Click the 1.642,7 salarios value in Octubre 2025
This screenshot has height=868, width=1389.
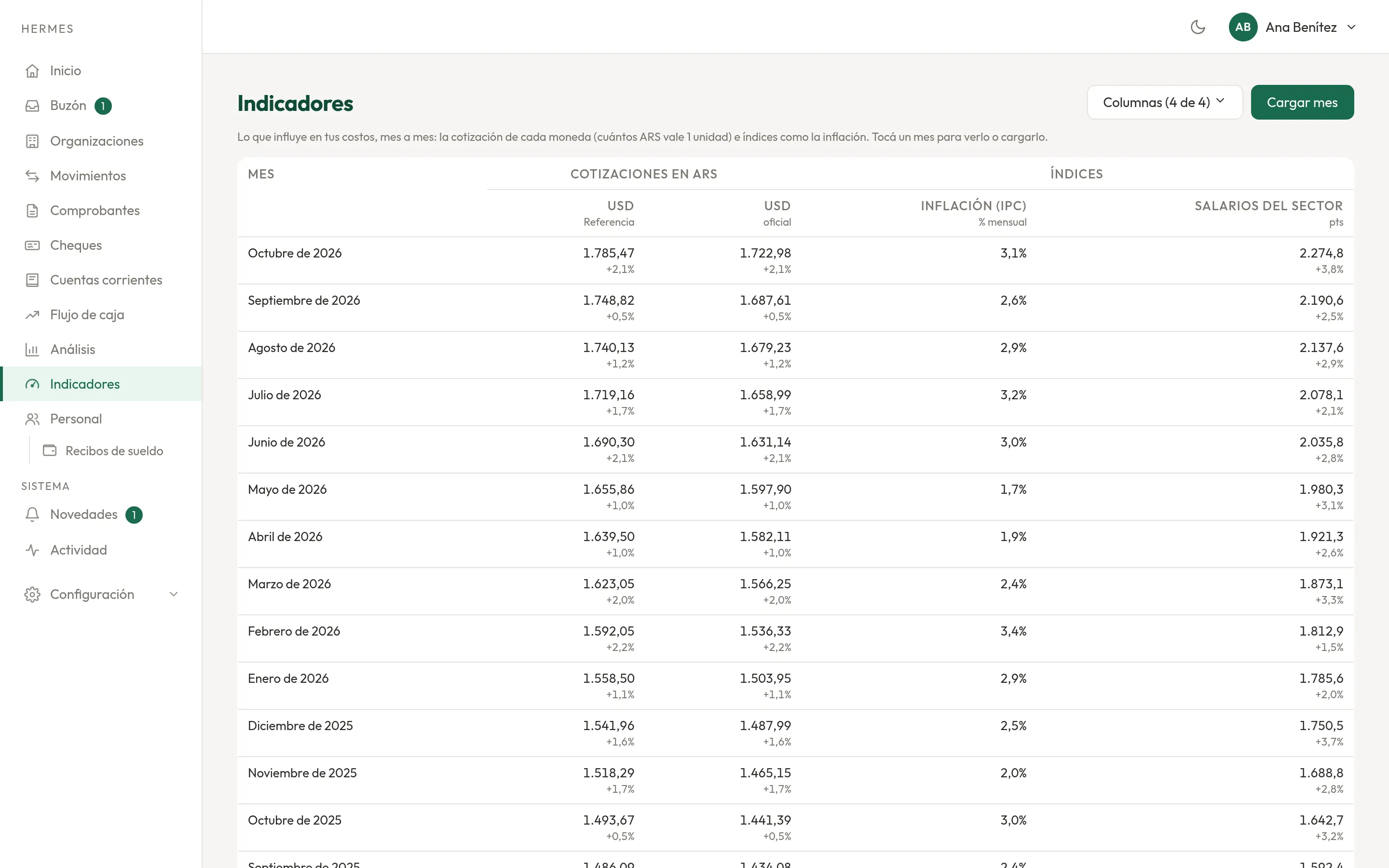[x=1321, y=820]
